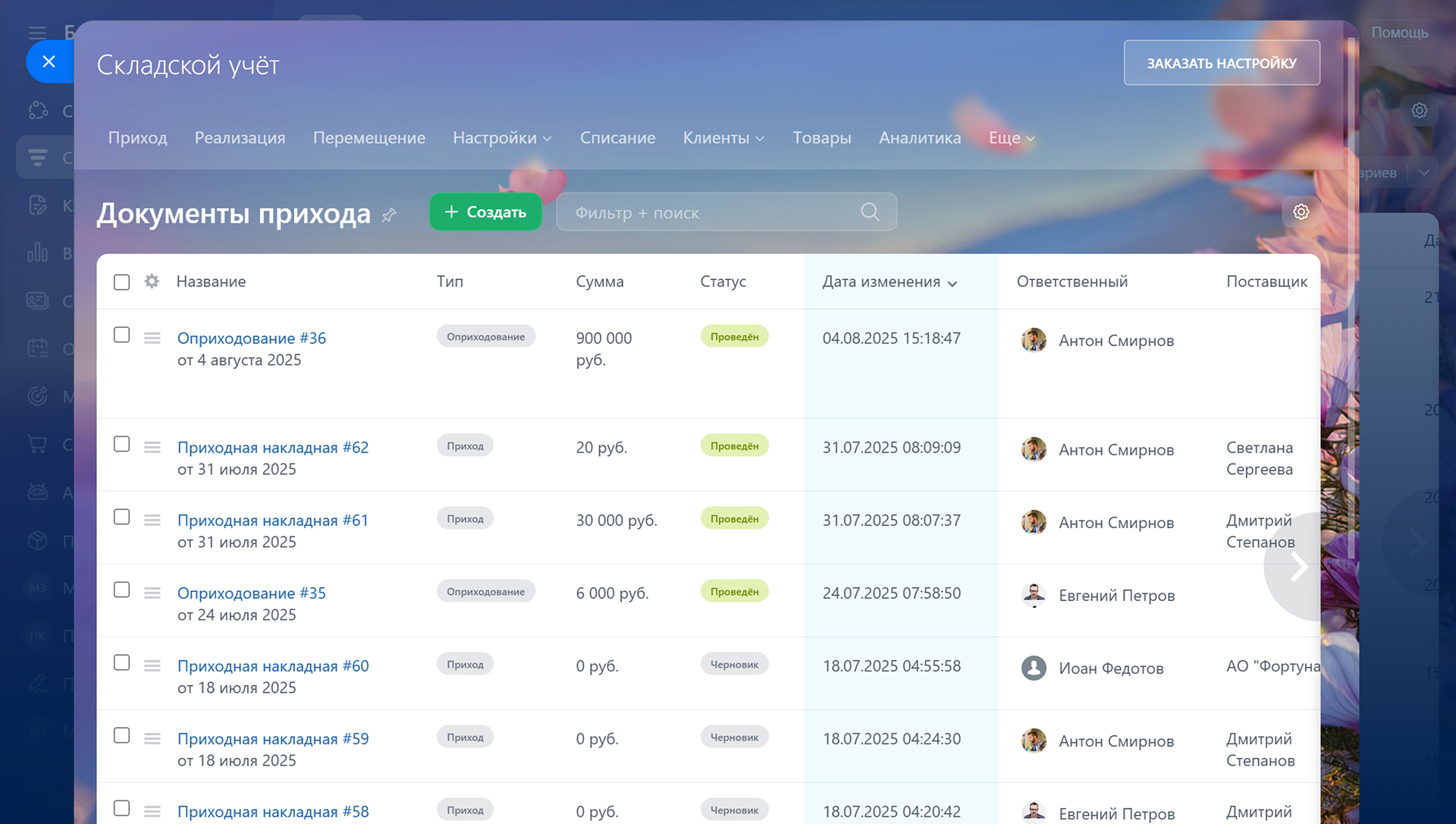The height and width of the screenshot is (824, 1456).
Task: Close the slider with X button
Action: coord(49,61)
